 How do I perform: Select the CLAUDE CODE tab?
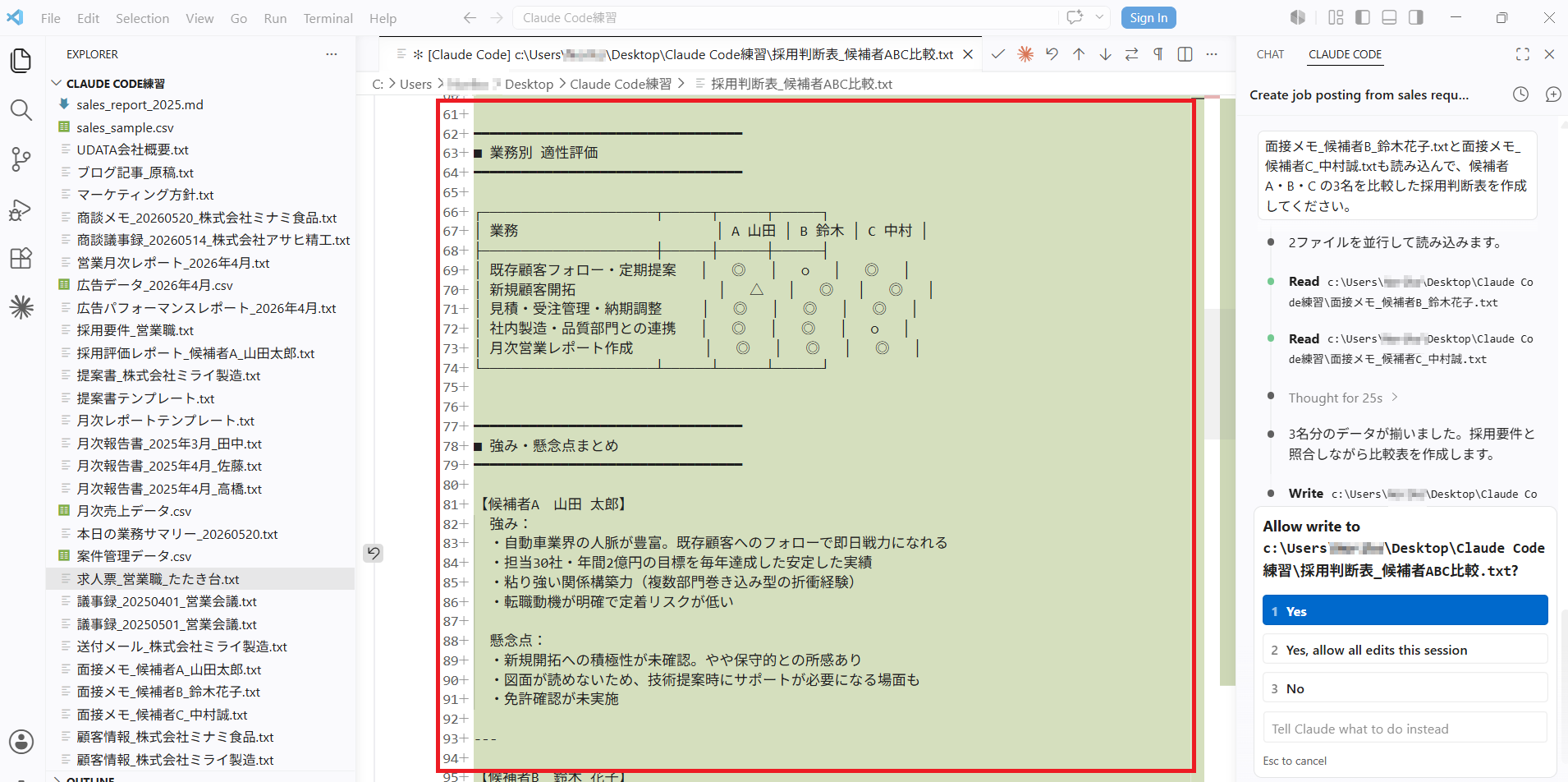[x=1345, y=54]
